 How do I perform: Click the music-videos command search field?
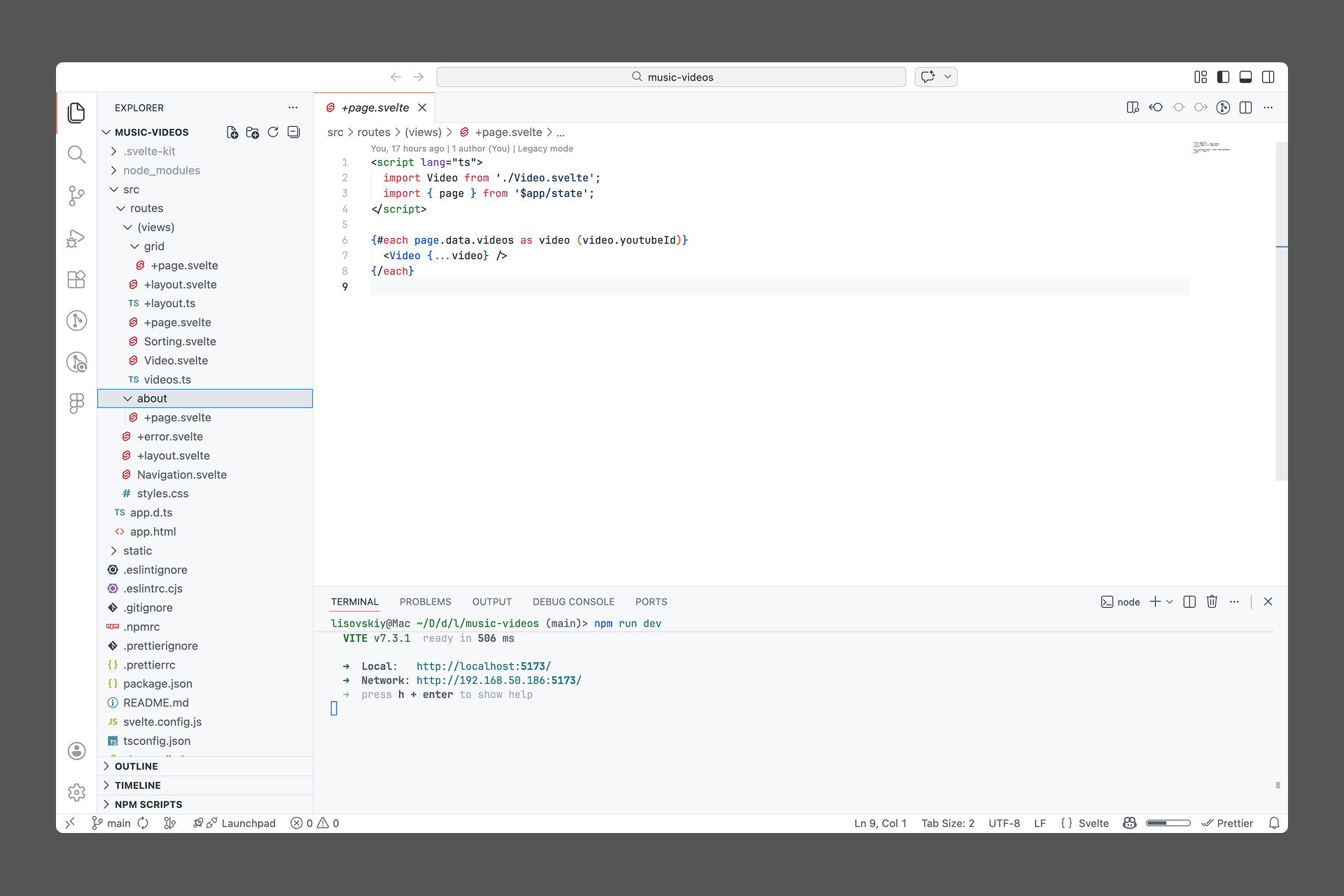(671, 77)
